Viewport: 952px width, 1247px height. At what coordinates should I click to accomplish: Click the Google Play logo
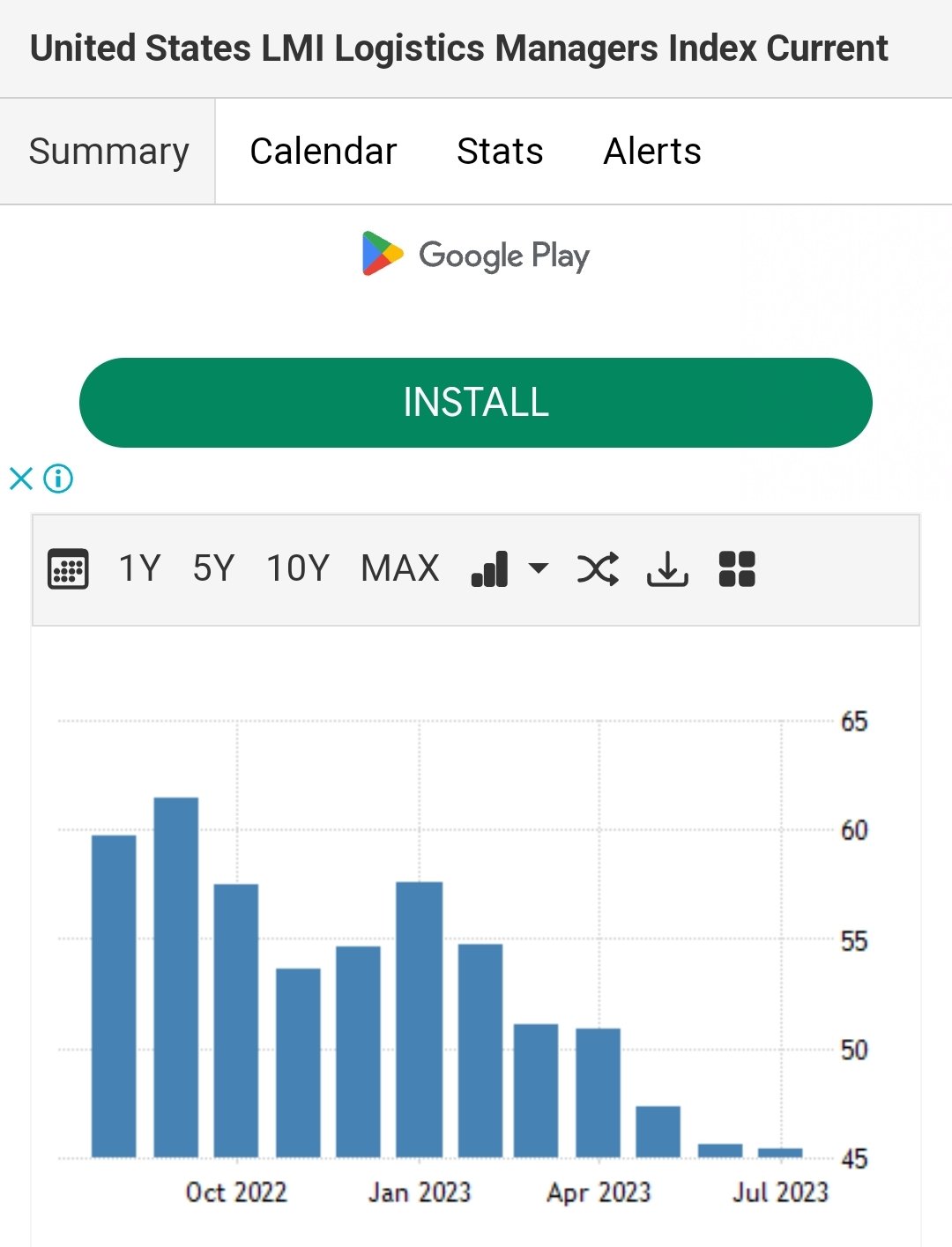476,255
